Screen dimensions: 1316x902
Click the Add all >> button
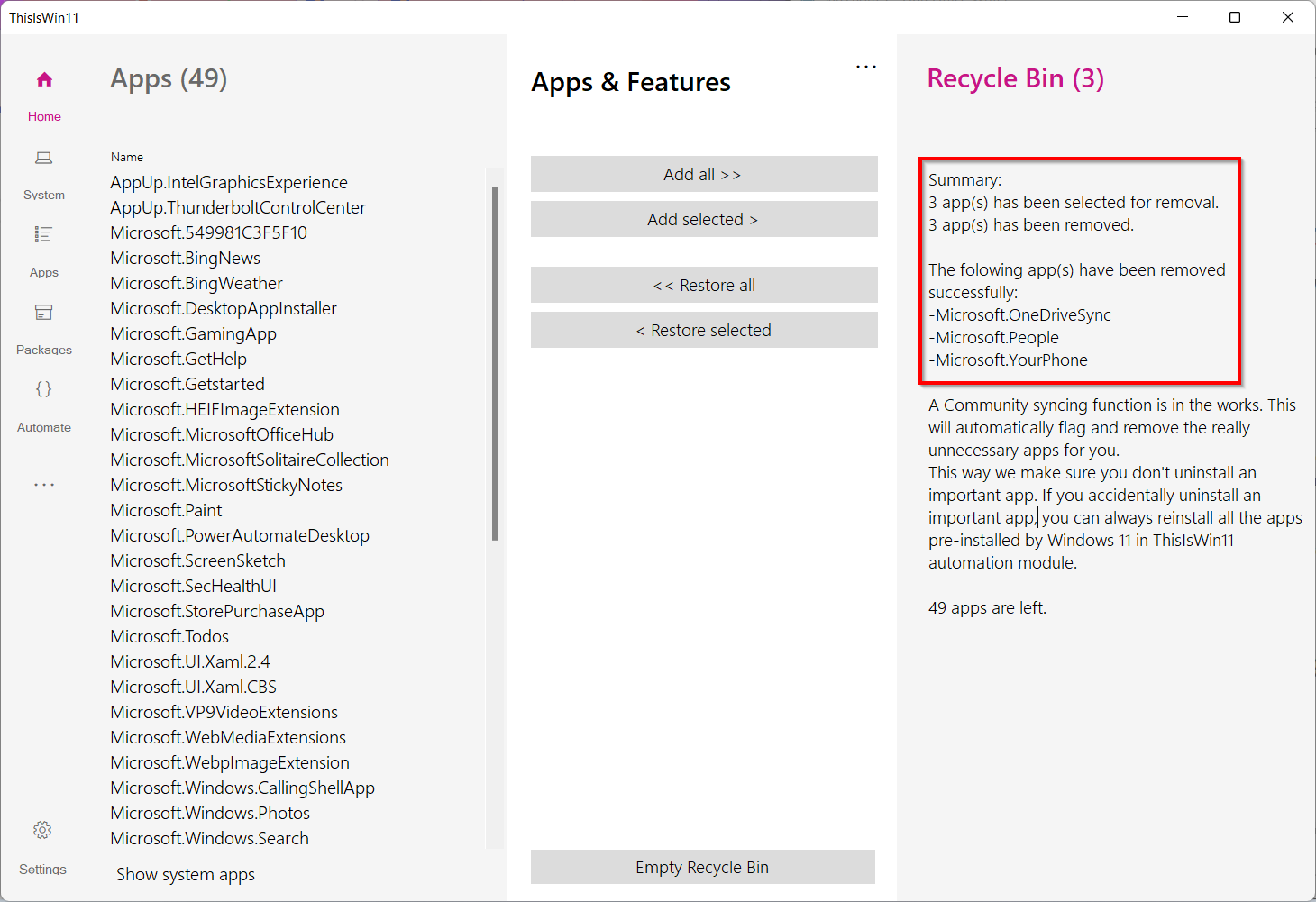point(704,174)
